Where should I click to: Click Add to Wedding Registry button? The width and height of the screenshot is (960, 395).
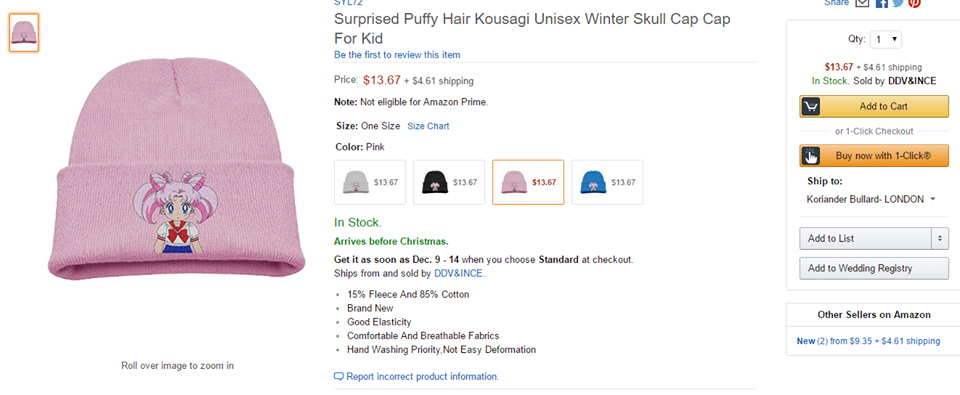874,268
